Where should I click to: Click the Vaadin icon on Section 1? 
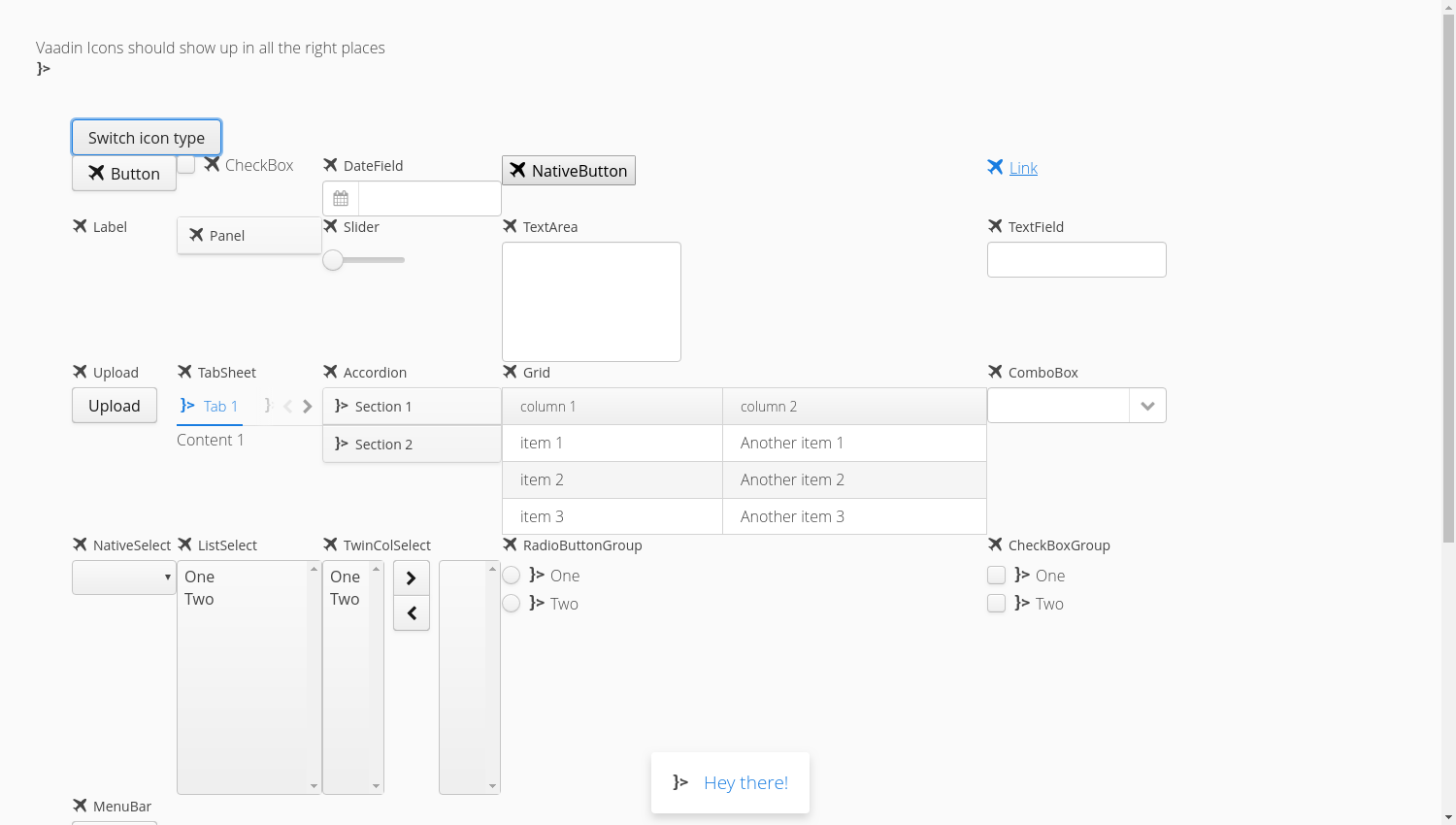342,406
